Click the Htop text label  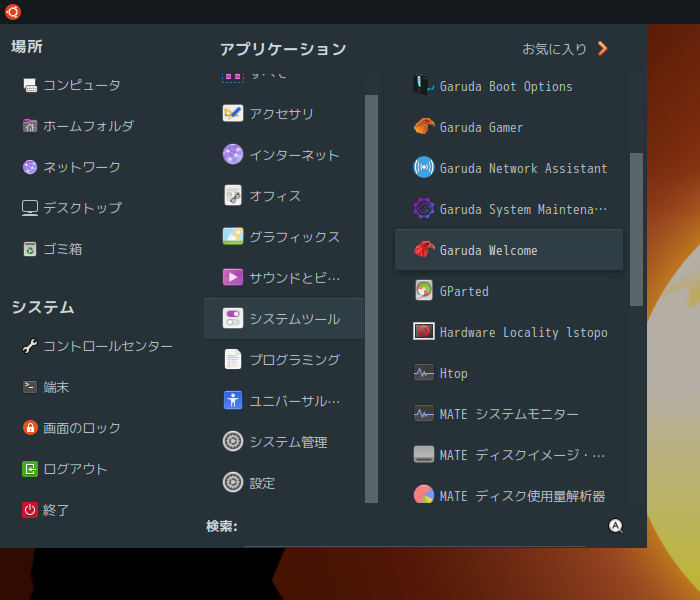454,373
